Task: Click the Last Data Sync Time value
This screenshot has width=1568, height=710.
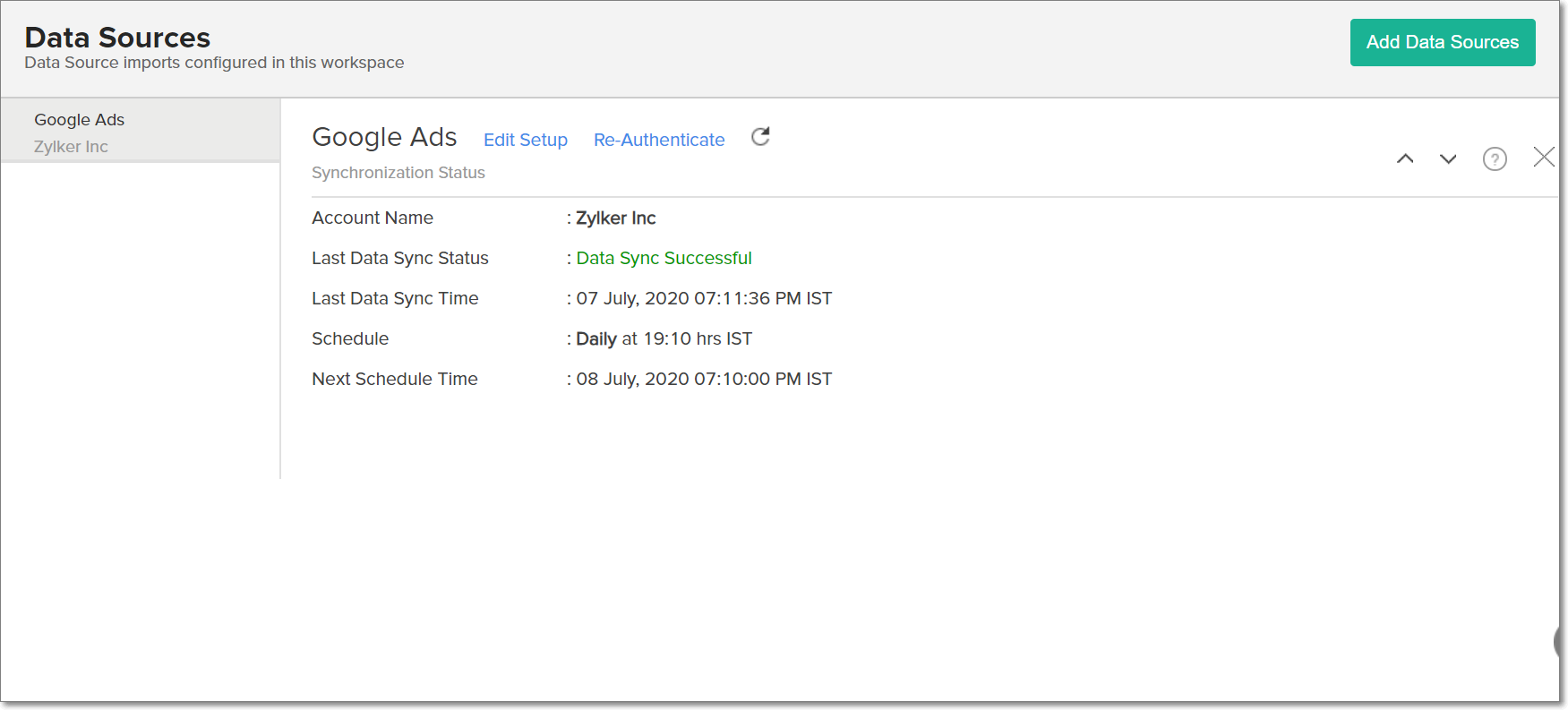Action: (704, 298)
